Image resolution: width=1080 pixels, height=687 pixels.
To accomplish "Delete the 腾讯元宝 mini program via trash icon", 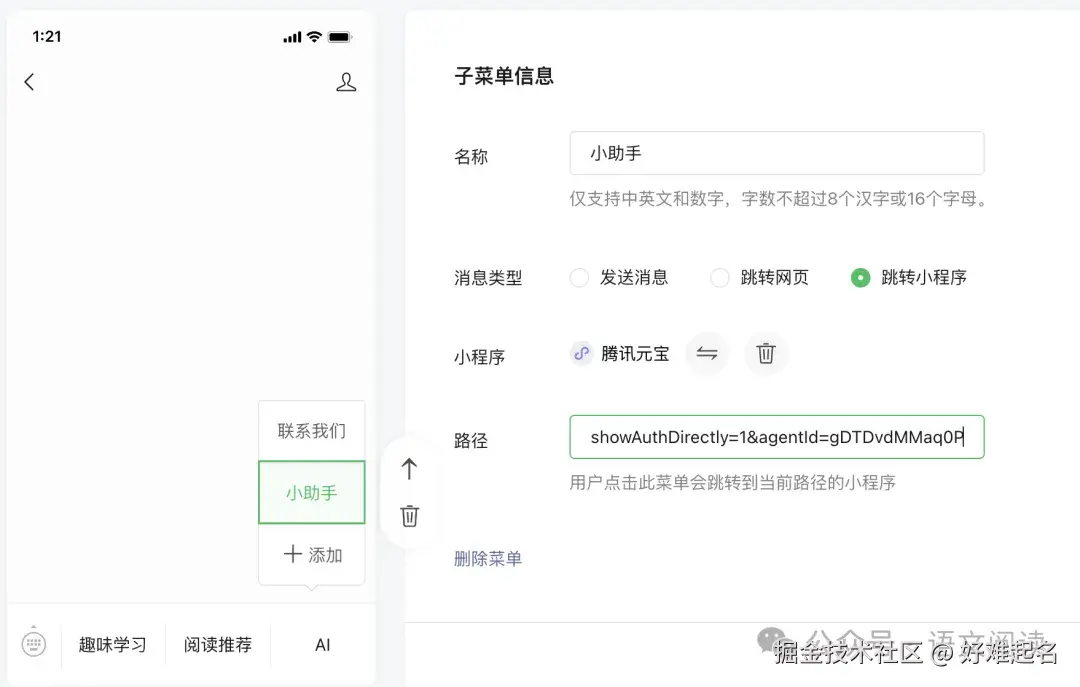I will (x=766, y=353).
